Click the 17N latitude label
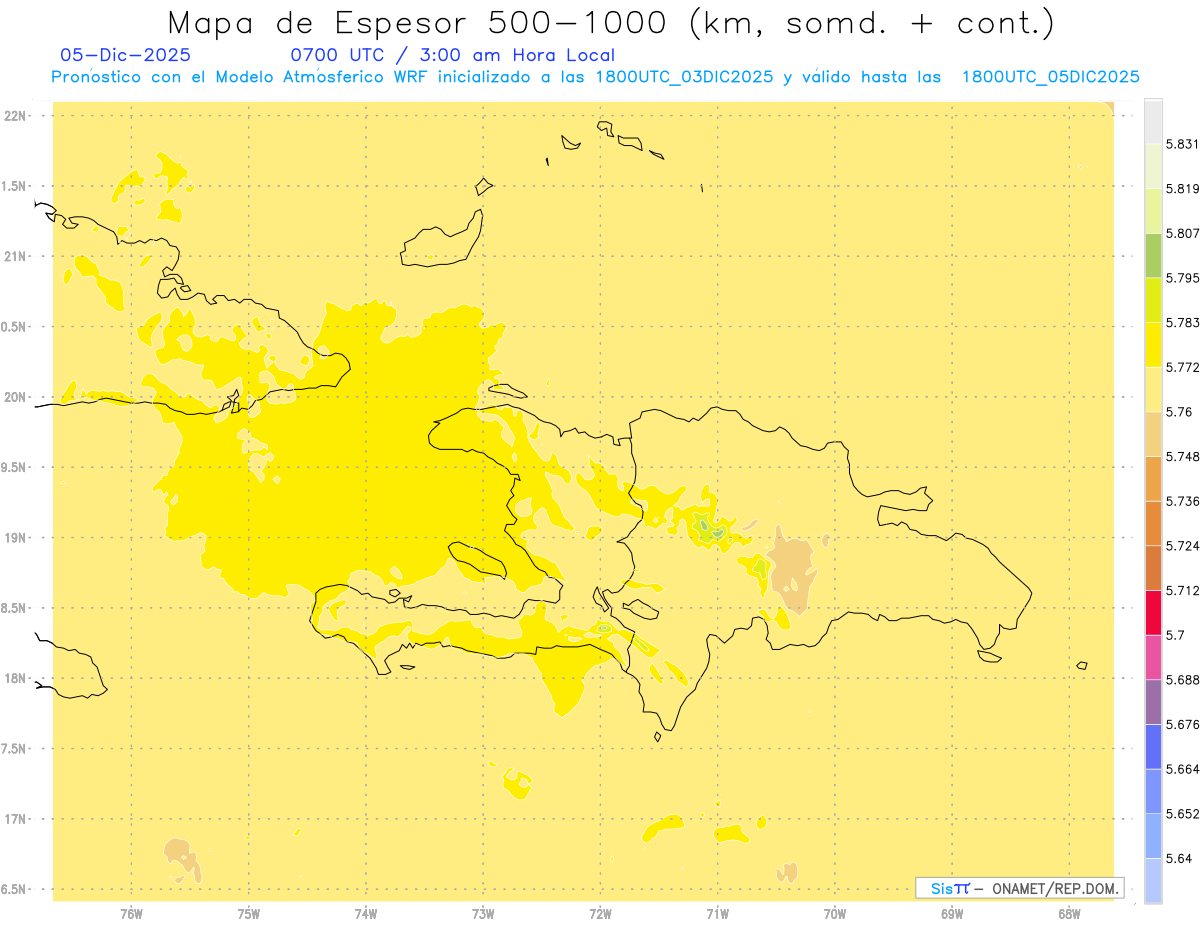 pos(16,819)
